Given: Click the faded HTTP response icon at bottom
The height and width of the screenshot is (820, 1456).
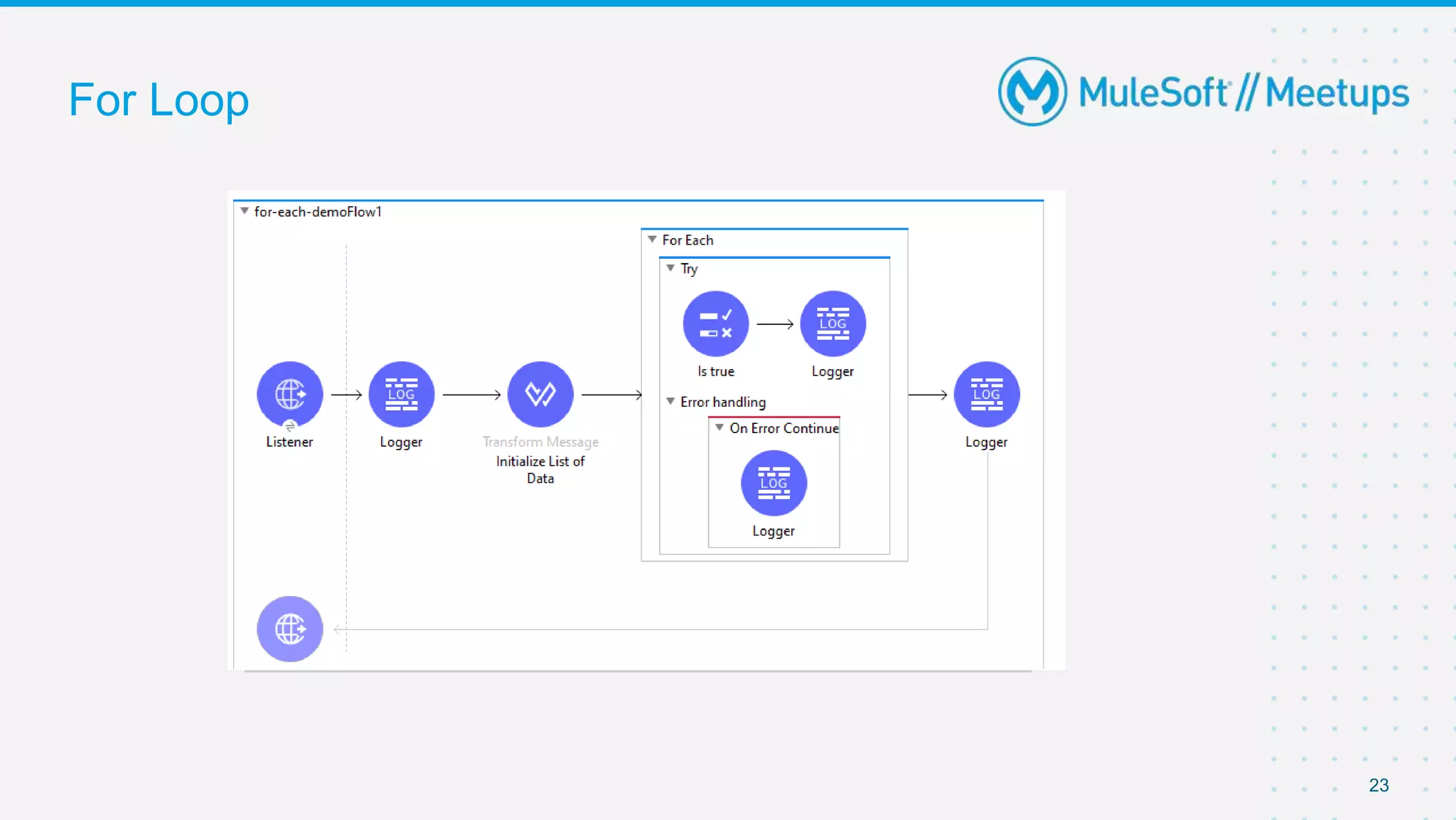Looking at the screenshot, I should coord(289,629).
